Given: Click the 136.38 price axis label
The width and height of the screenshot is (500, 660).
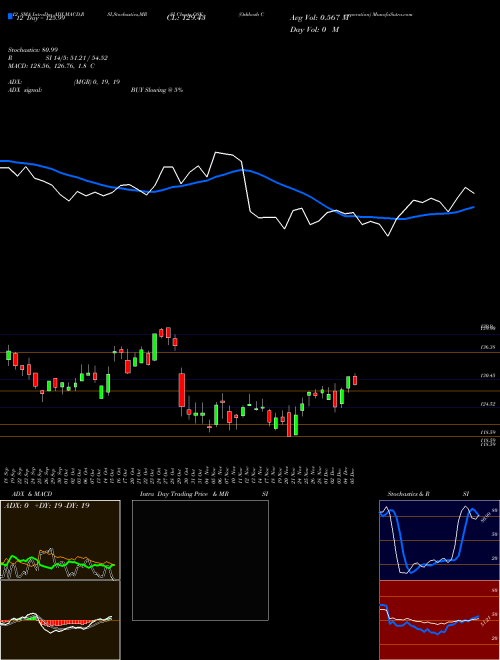Looking at the screenshot, I should (488, 347).
